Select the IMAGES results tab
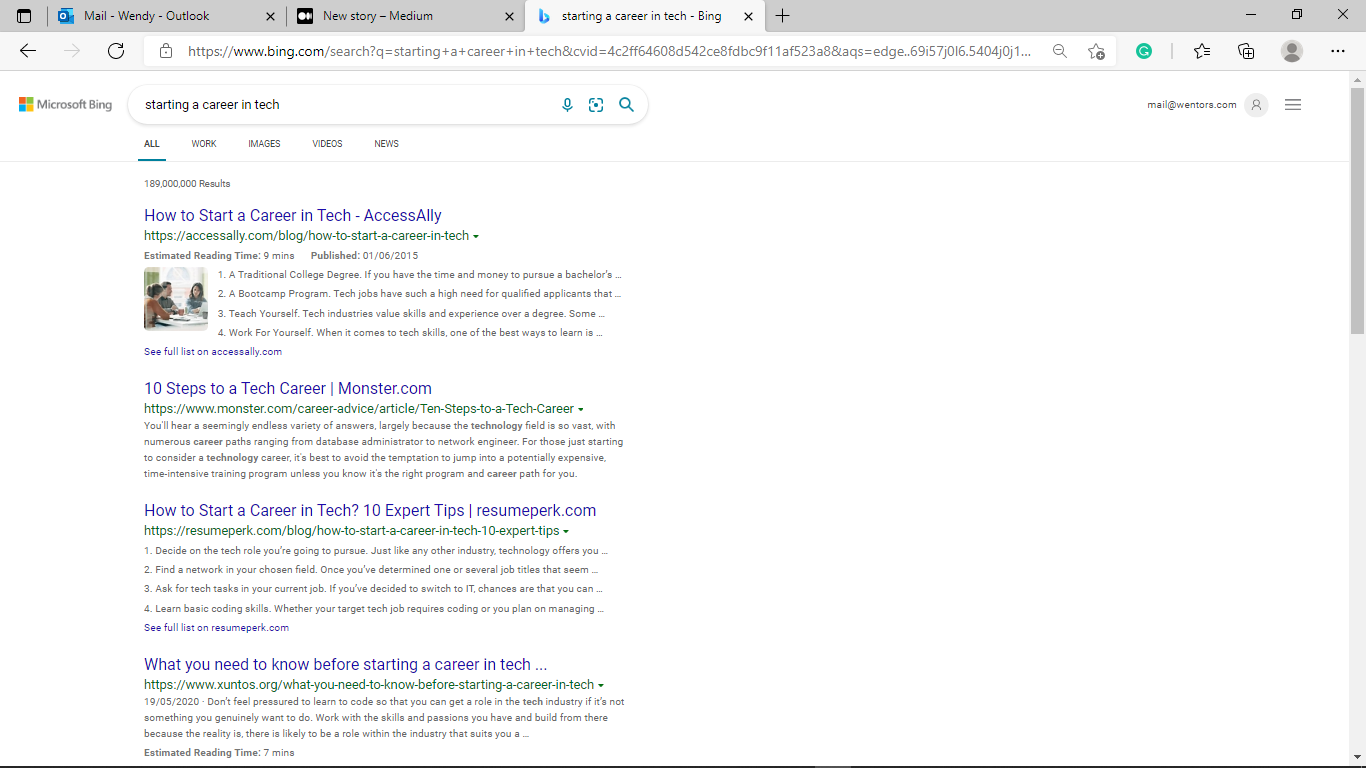This screenshot has height=768, width=1366. (x=264, y=144)
